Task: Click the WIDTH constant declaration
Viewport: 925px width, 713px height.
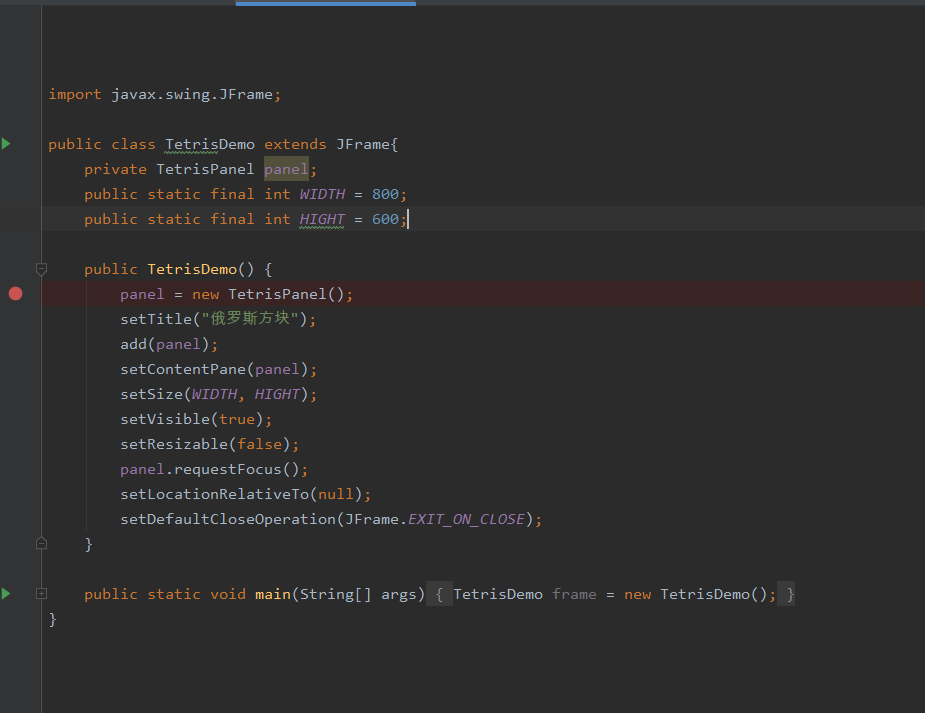Action: pos(322,194)
